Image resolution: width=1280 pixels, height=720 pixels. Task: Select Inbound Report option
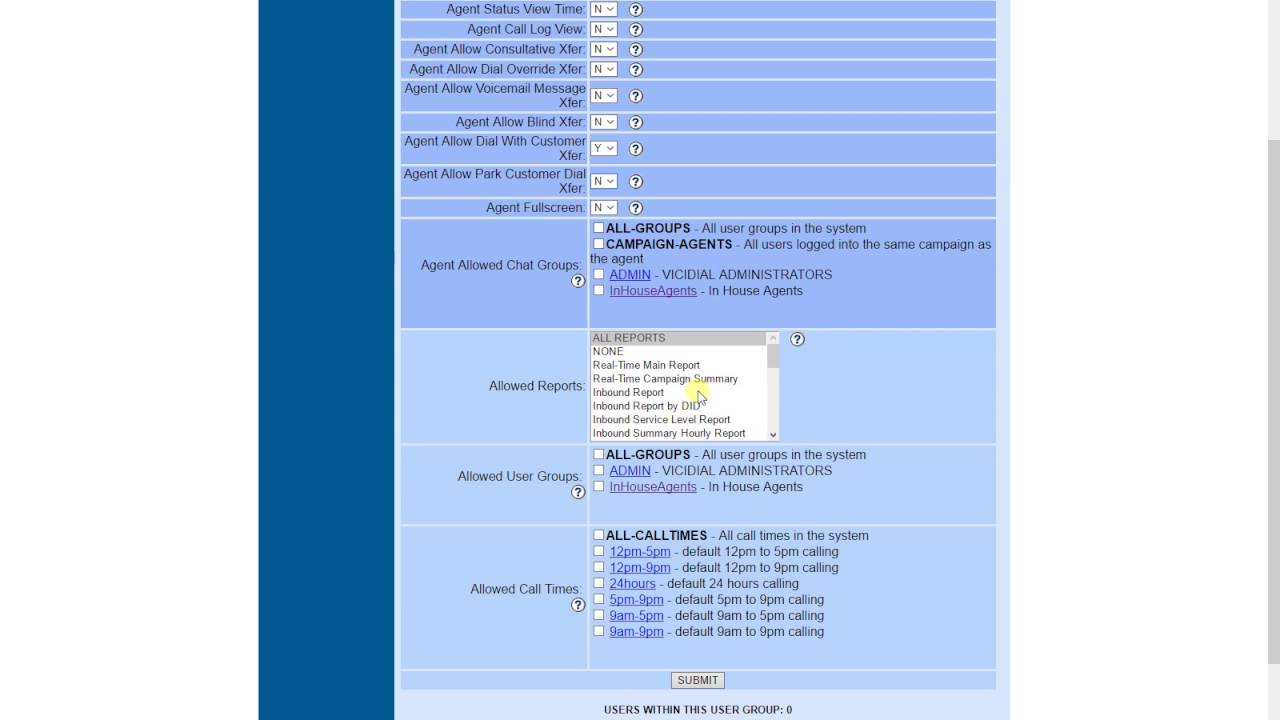[679, 392]
